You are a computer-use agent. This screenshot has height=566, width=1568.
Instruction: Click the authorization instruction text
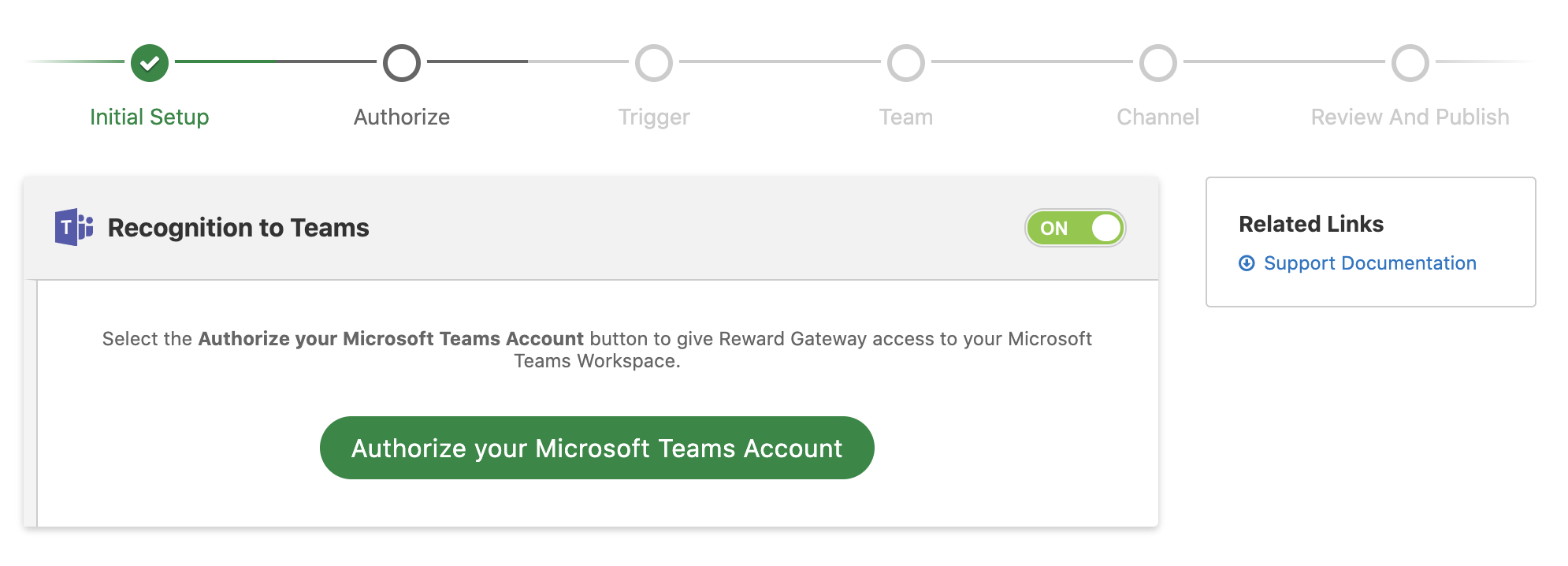[x=597, y=349]
